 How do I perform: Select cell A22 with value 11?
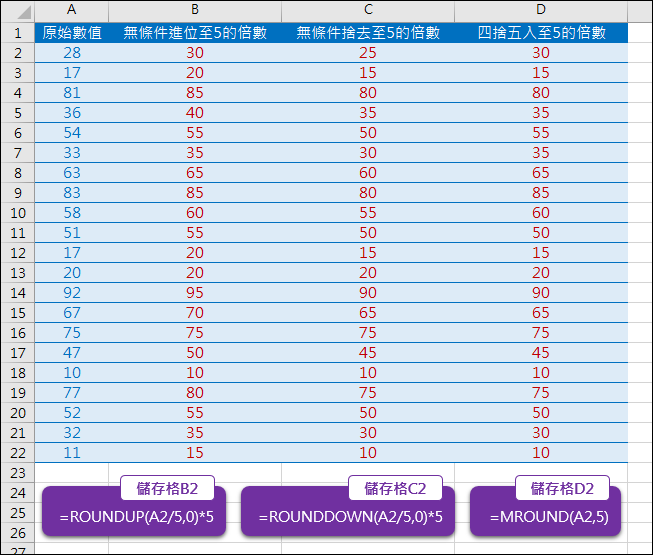tap(72, 453)
